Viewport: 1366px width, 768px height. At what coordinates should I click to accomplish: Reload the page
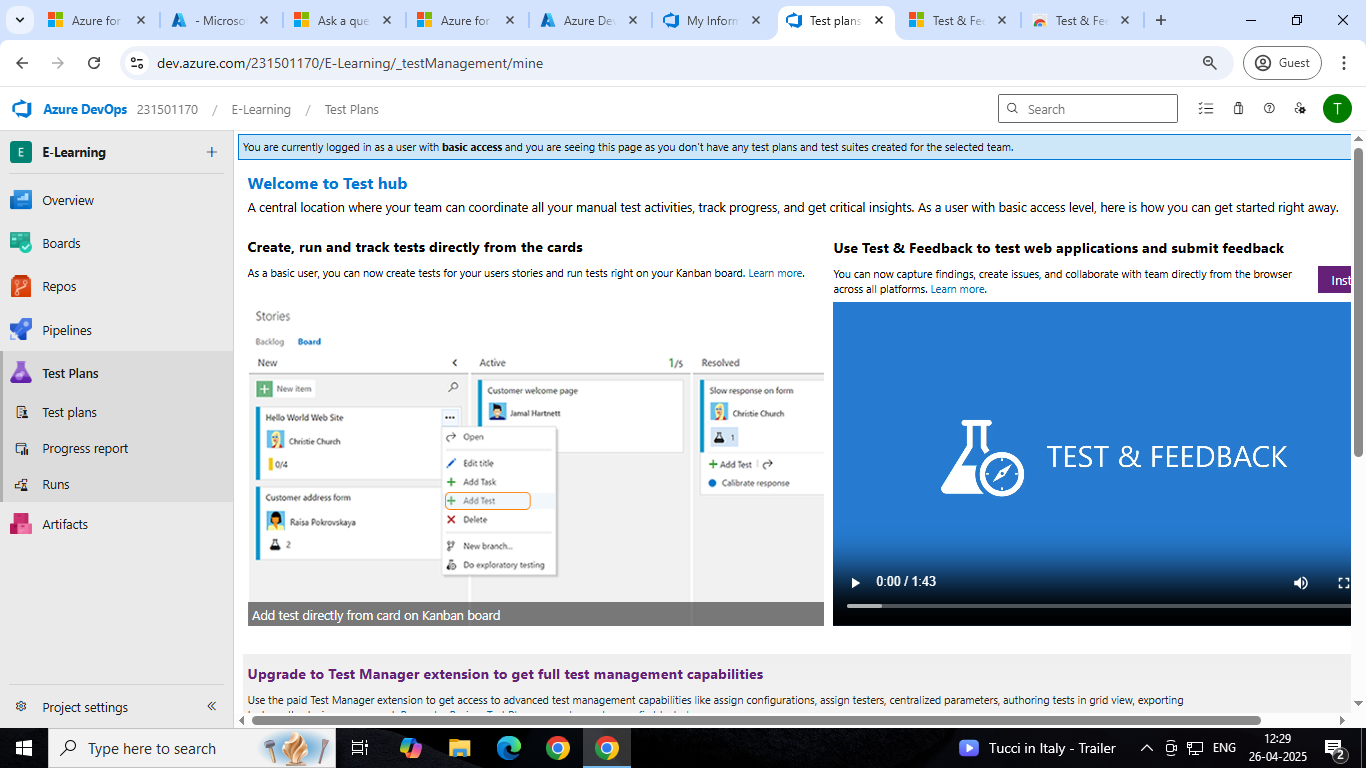point(94,62)
